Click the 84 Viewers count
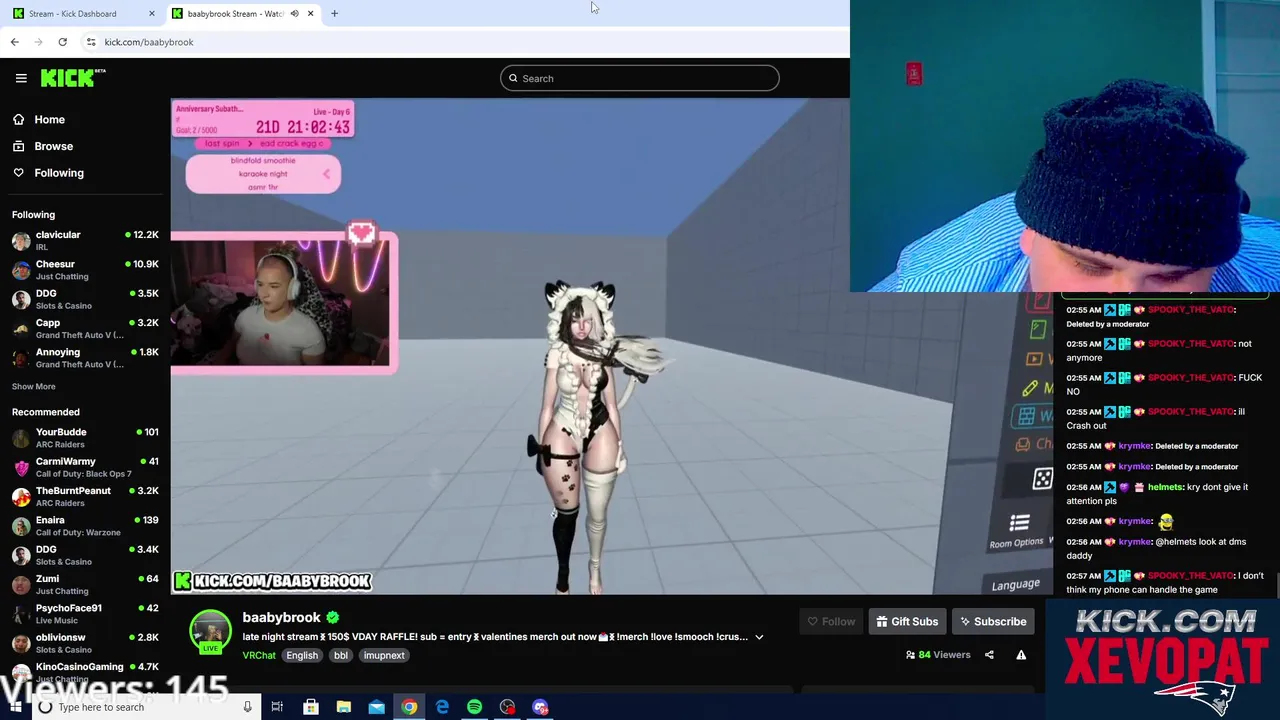This screenshot has width=1280, height=720. [x=938, y=655]
